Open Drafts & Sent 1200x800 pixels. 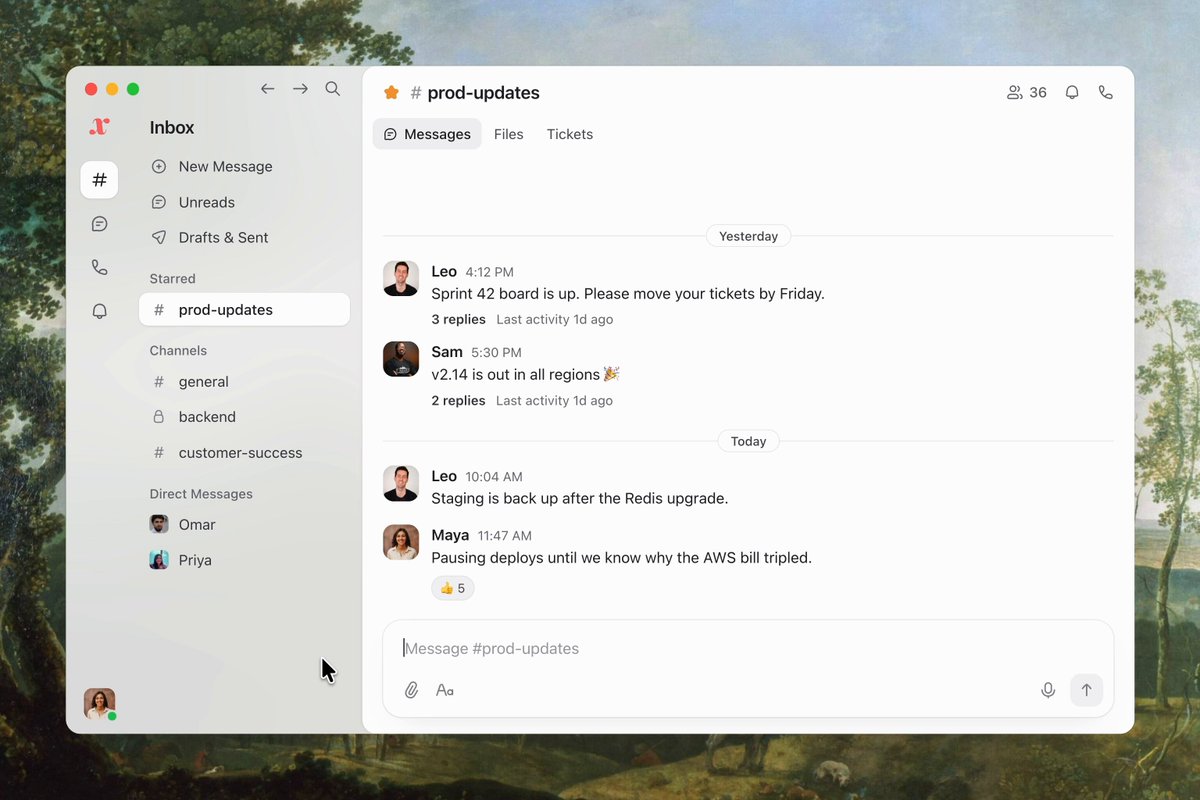tap(244, 238)
